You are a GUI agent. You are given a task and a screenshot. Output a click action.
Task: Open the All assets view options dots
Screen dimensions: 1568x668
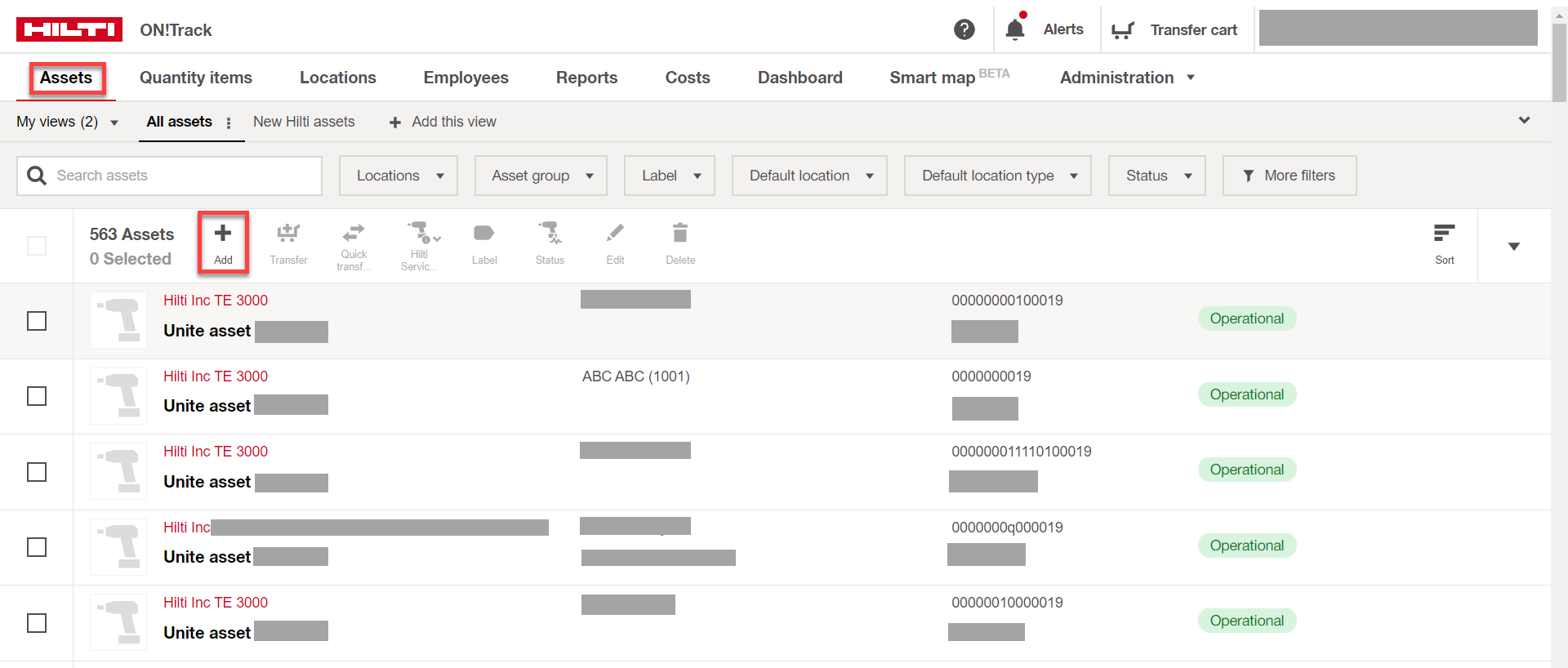[x=229, y=123]
